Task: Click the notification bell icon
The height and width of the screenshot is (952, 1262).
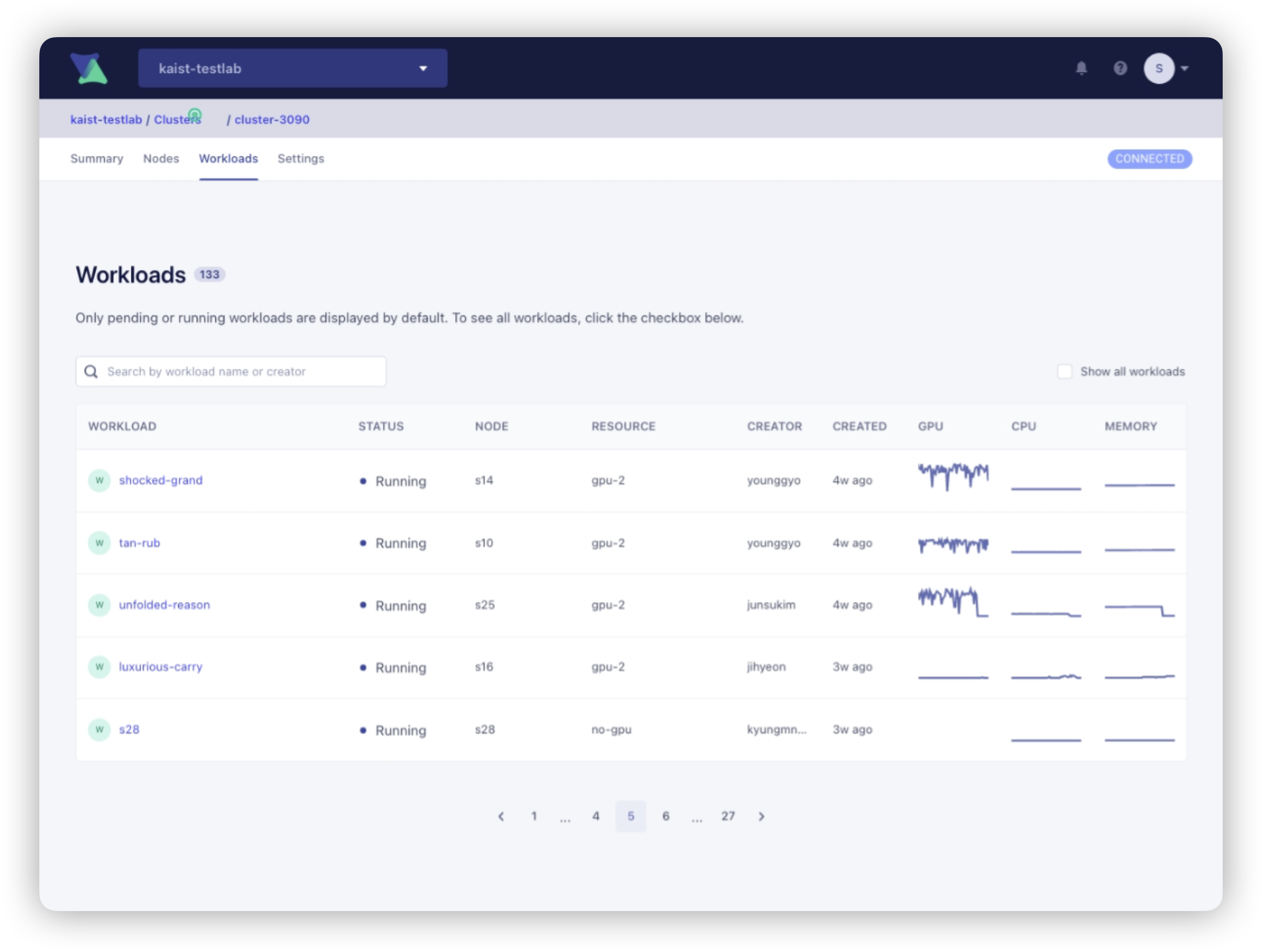Action: coord(1081,68)
